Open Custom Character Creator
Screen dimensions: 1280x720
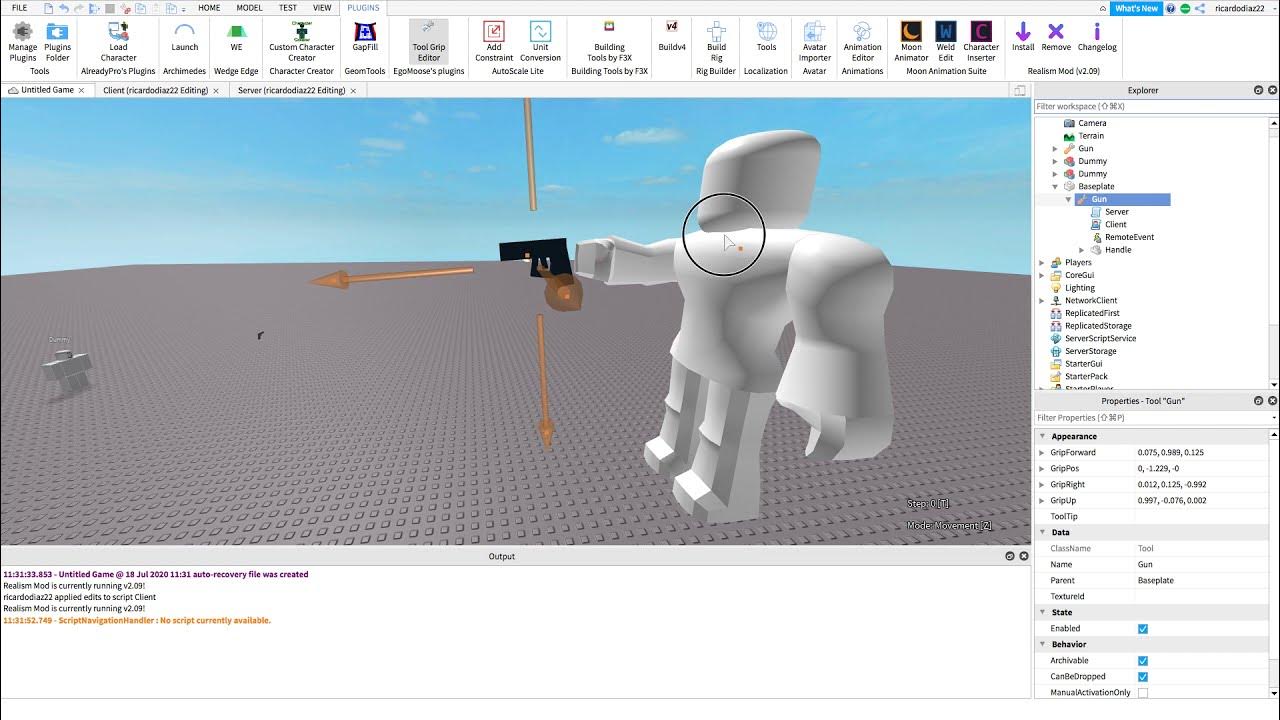coord(302,42)
